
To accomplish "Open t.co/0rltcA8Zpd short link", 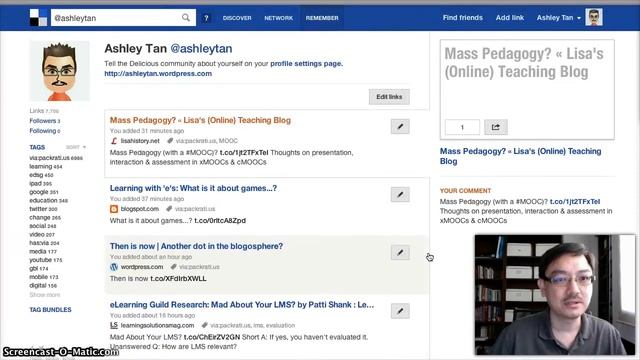I will (x=220, y=220).
